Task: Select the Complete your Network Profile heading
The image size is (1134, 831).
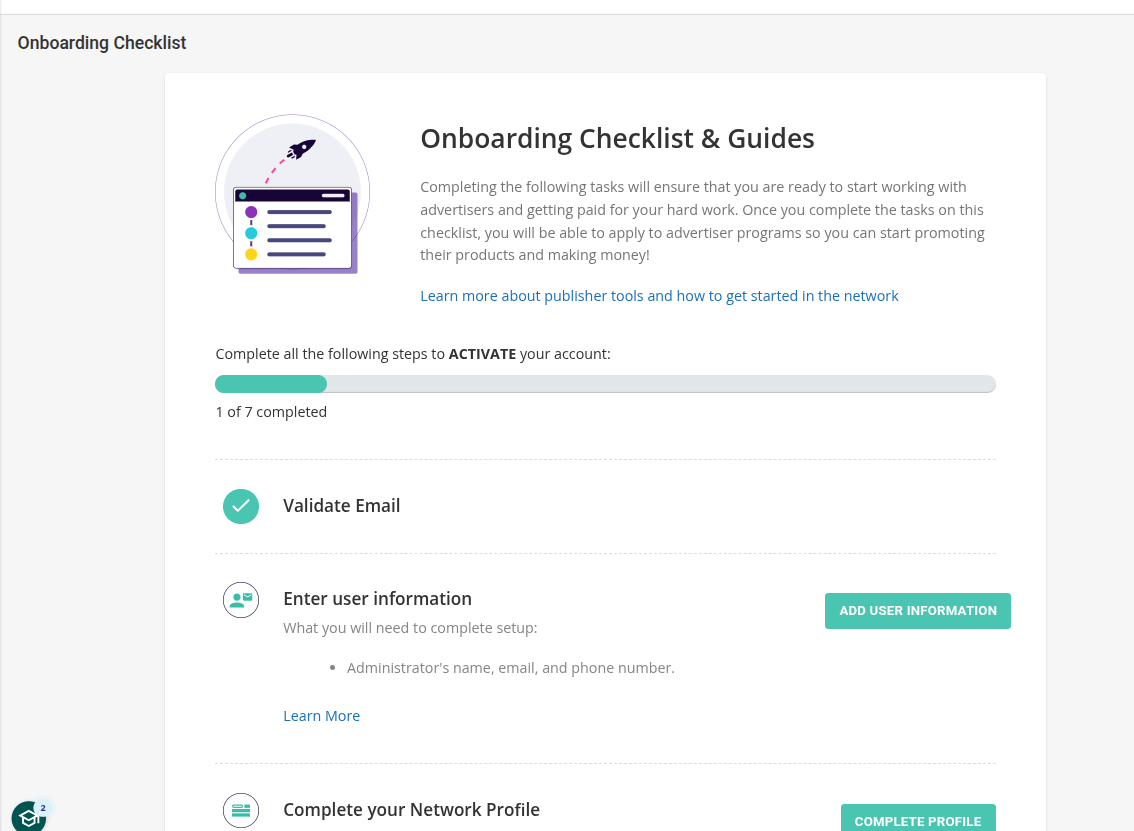Action: 411,810
